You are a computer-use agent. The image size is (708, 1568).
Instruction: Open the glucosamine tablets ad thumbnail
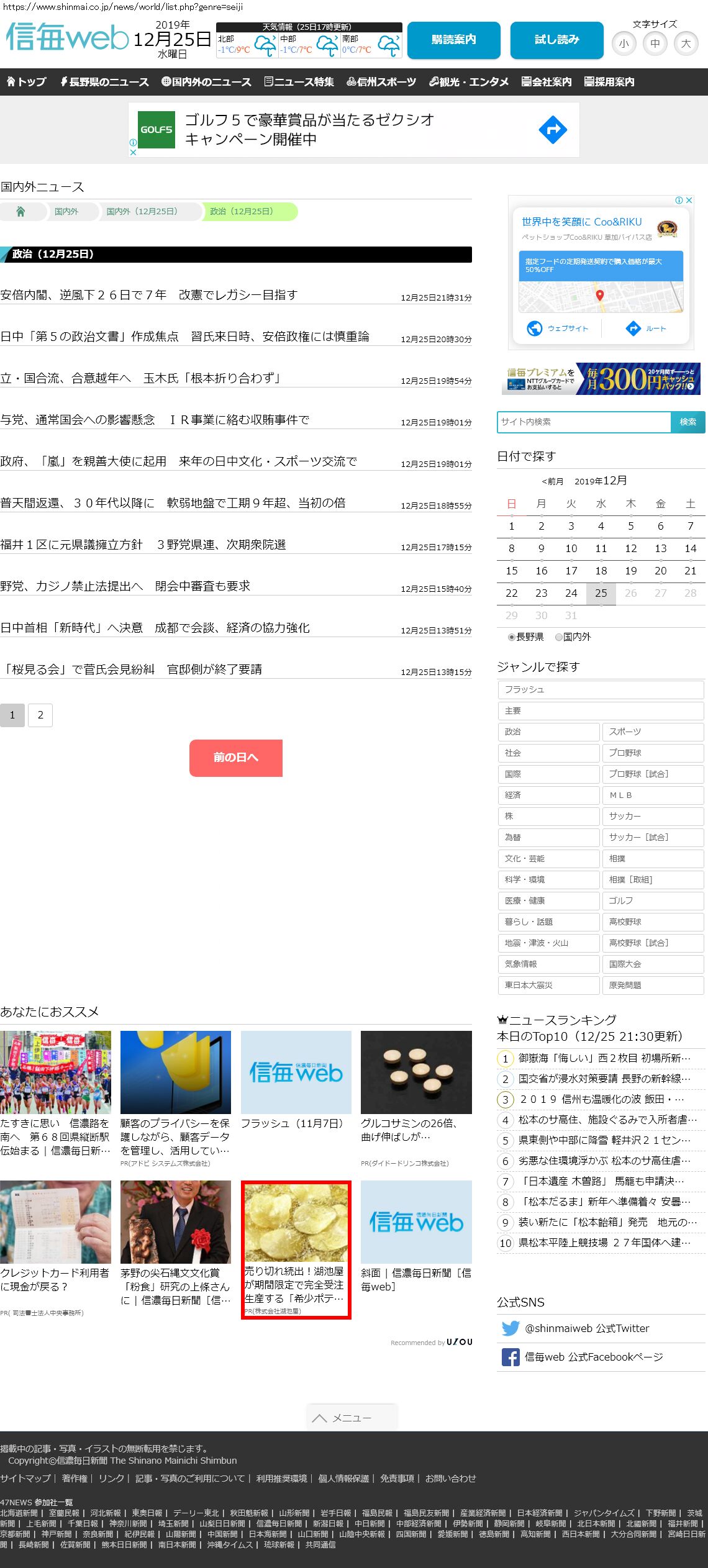(x=416, y=1072)
